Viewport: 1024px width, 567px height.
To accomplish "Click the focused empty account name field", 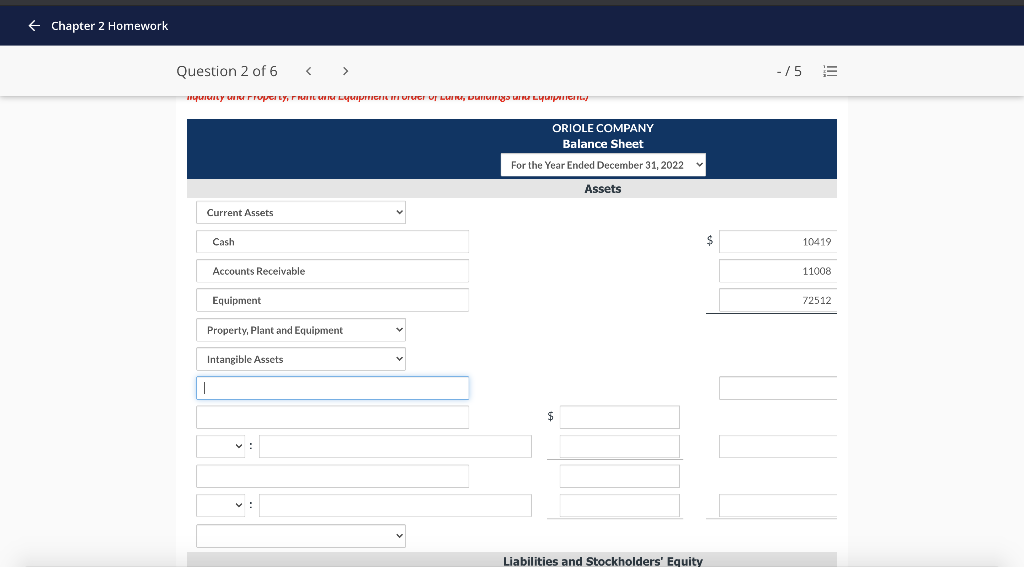I will click(332, 388).
